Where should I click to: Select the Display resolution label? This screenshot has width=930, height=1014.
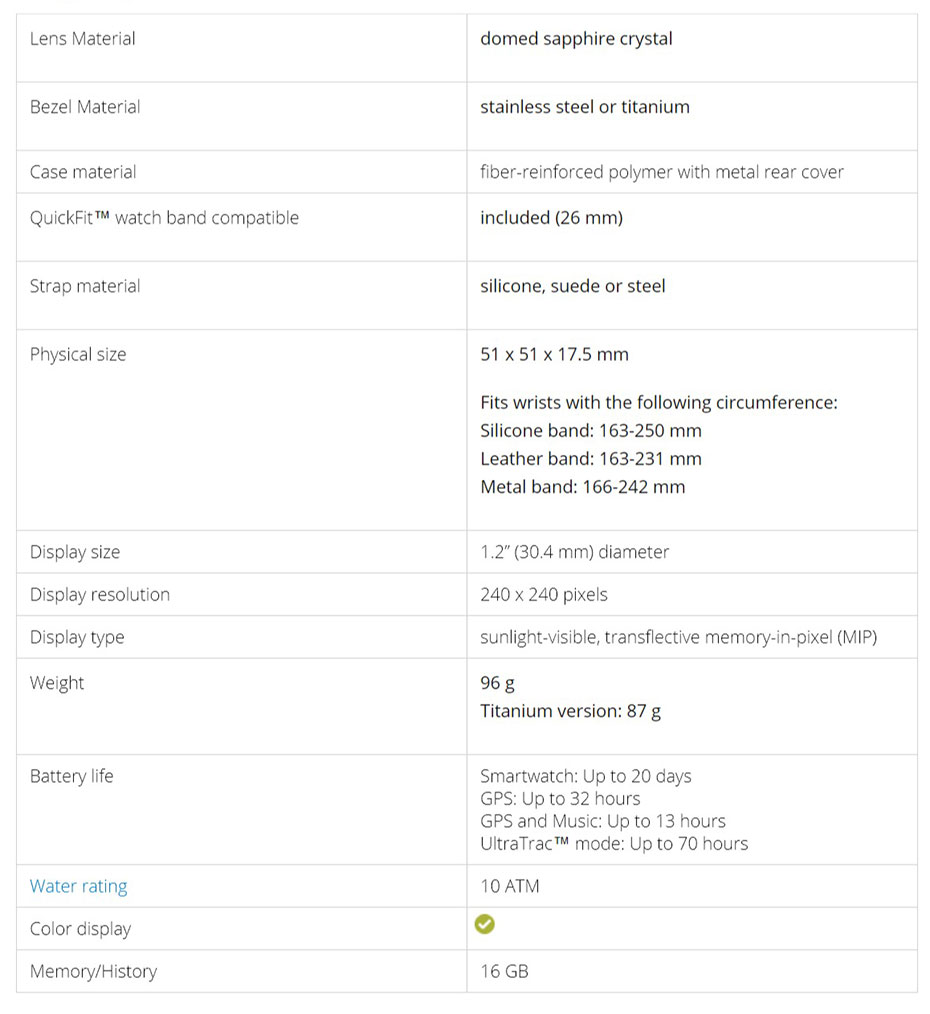[100, 595]
